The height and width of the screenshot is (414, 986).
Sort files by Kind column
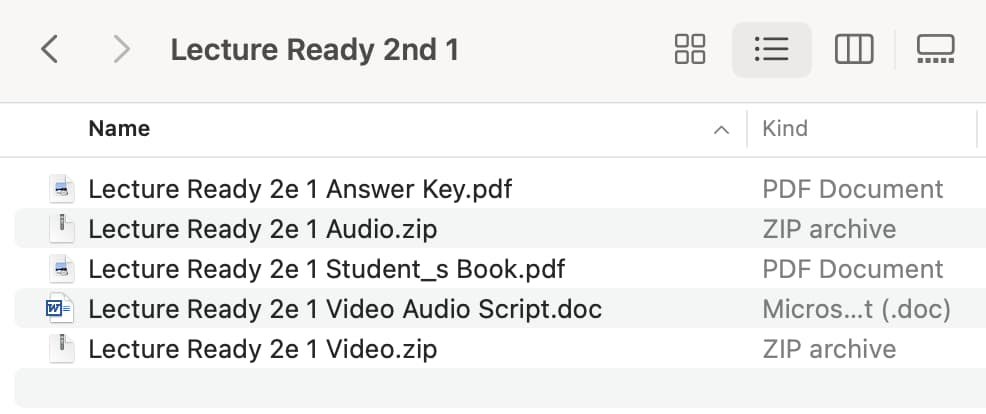[785, 128]
